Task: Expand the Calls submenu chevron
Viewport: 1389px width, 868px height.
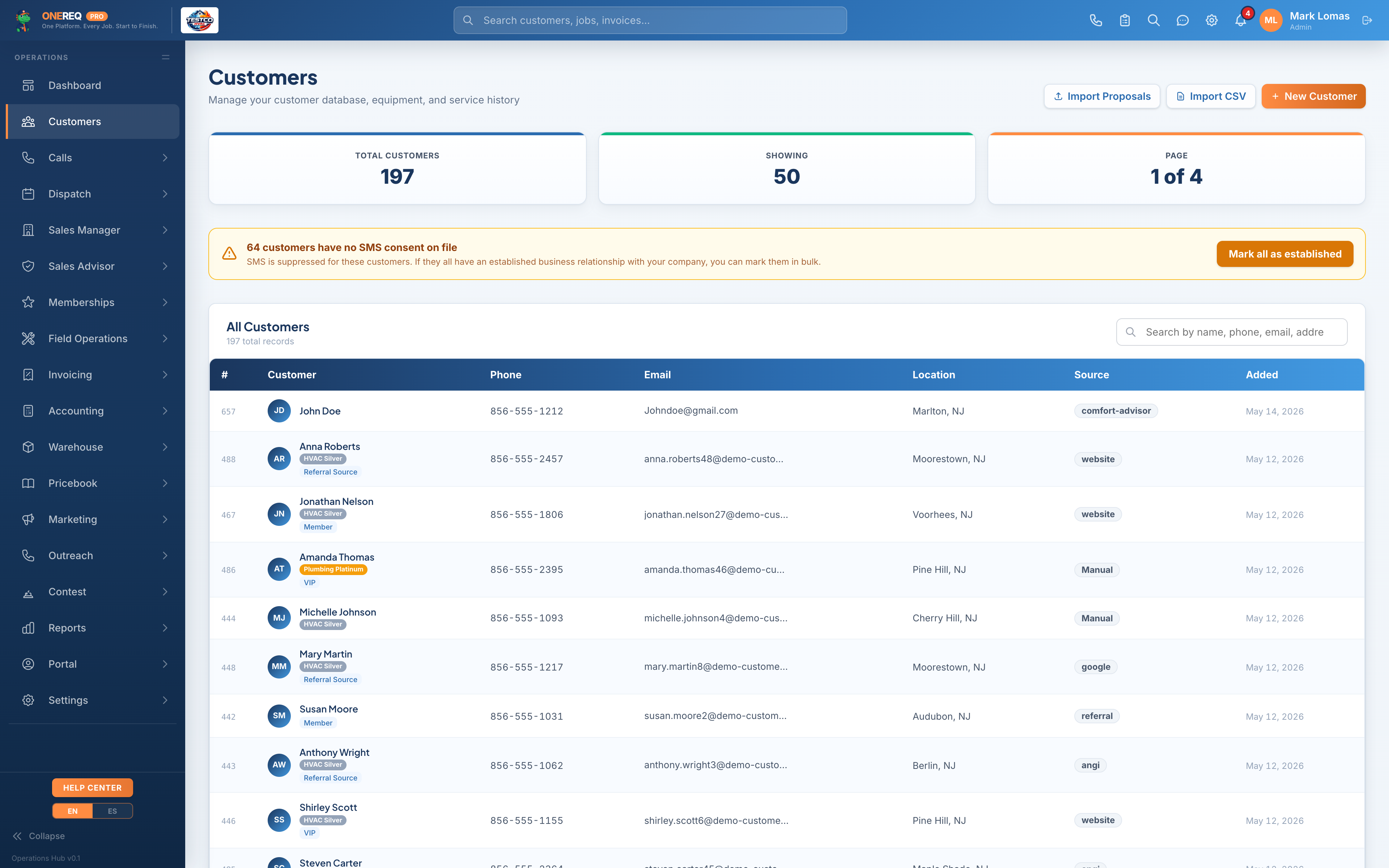Action: coord(165,158)
